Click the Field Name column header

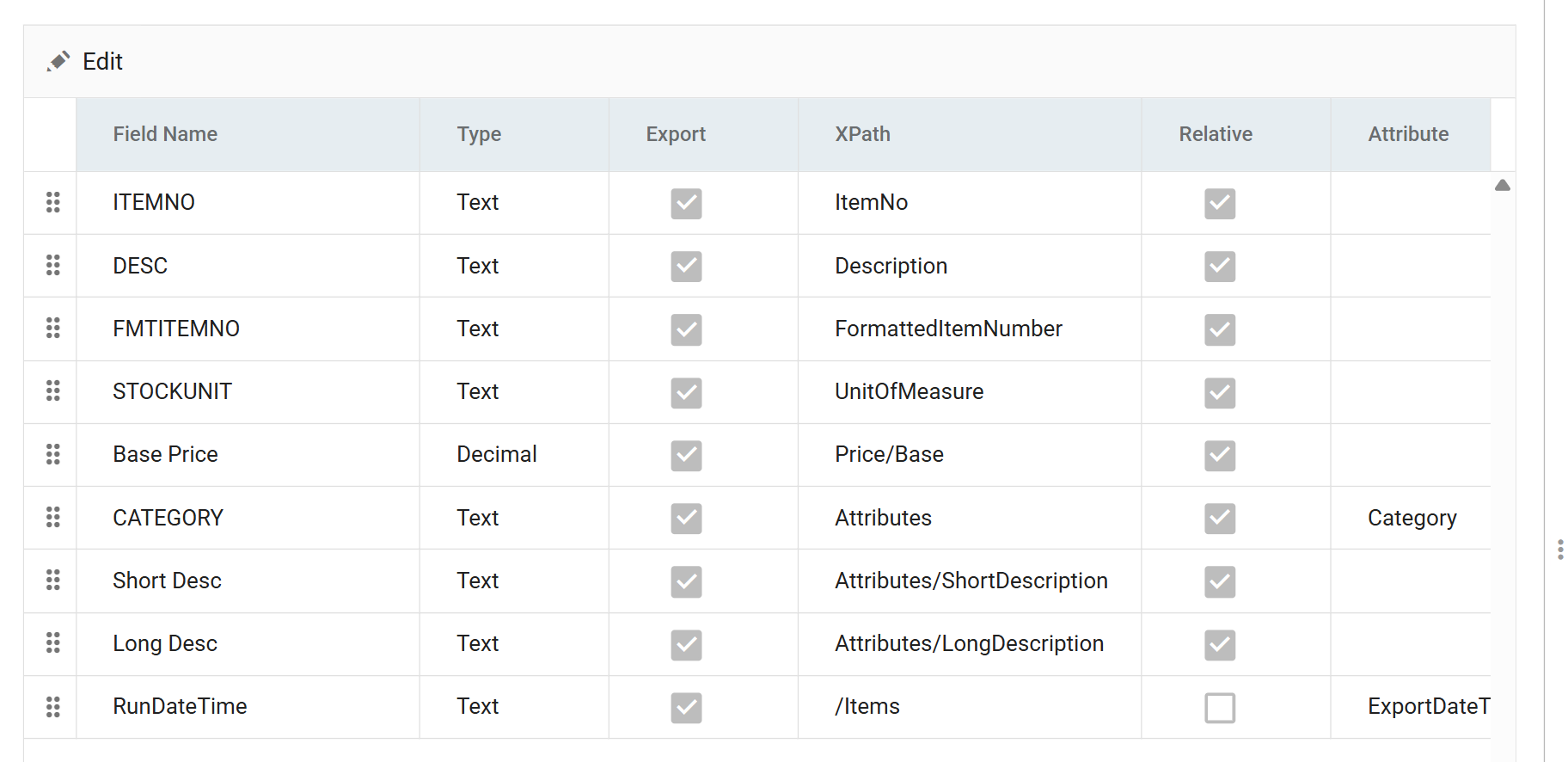point(248,134)
